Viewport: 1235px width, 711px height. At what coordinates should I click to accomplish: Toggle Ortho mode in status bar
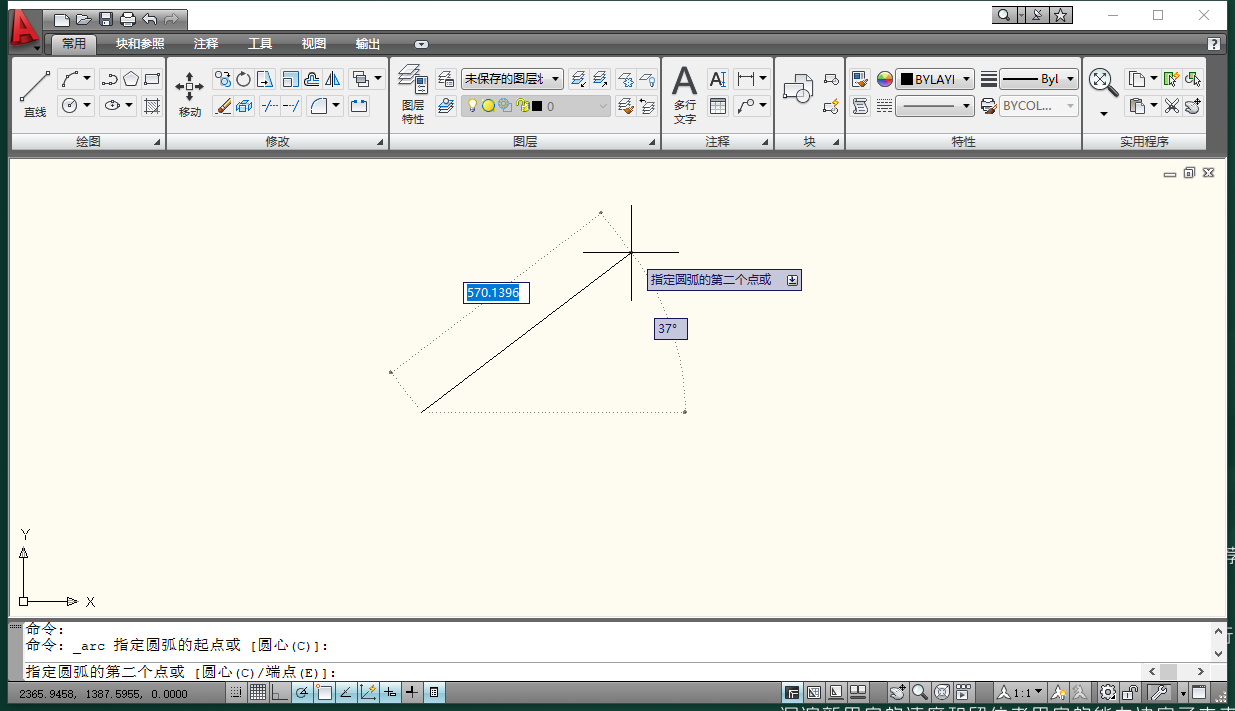[x=279, y=692]
